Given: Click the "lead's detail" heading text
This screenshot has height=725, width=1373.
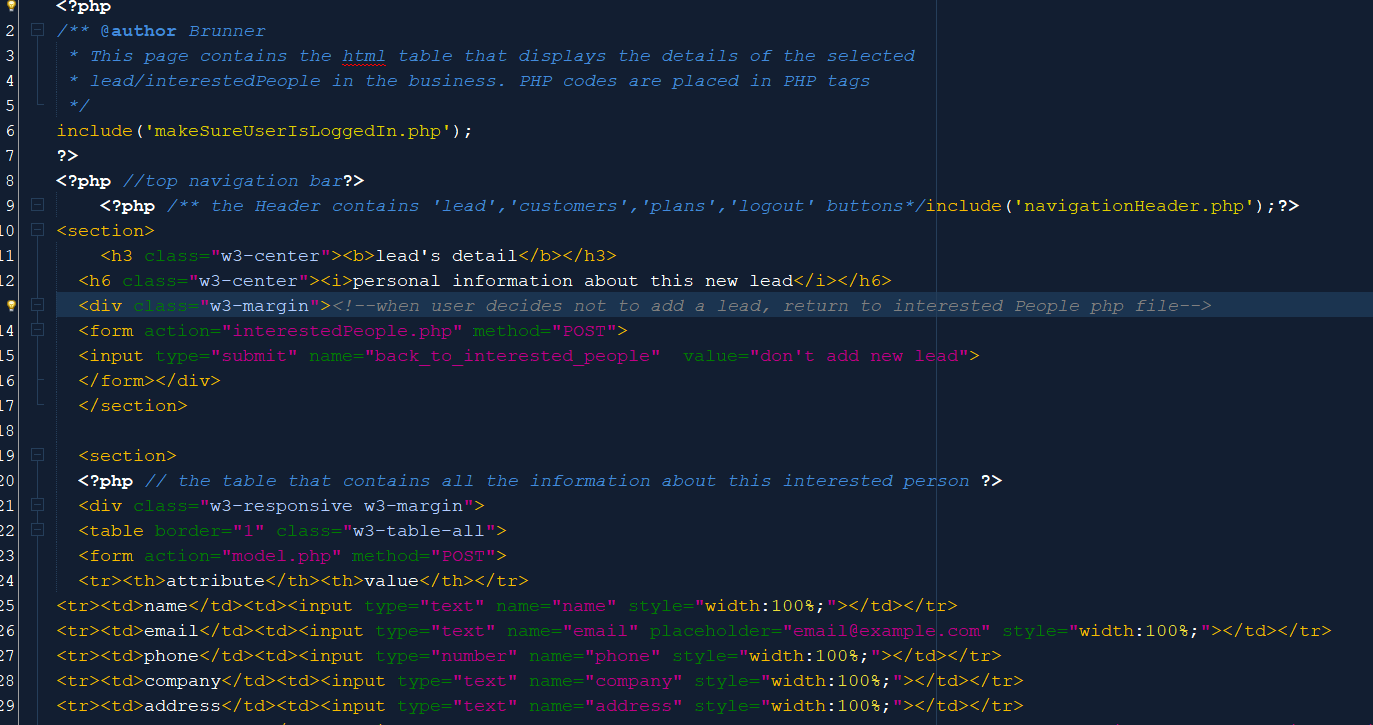Looking at the screenshot, I should tap(446, 256).
